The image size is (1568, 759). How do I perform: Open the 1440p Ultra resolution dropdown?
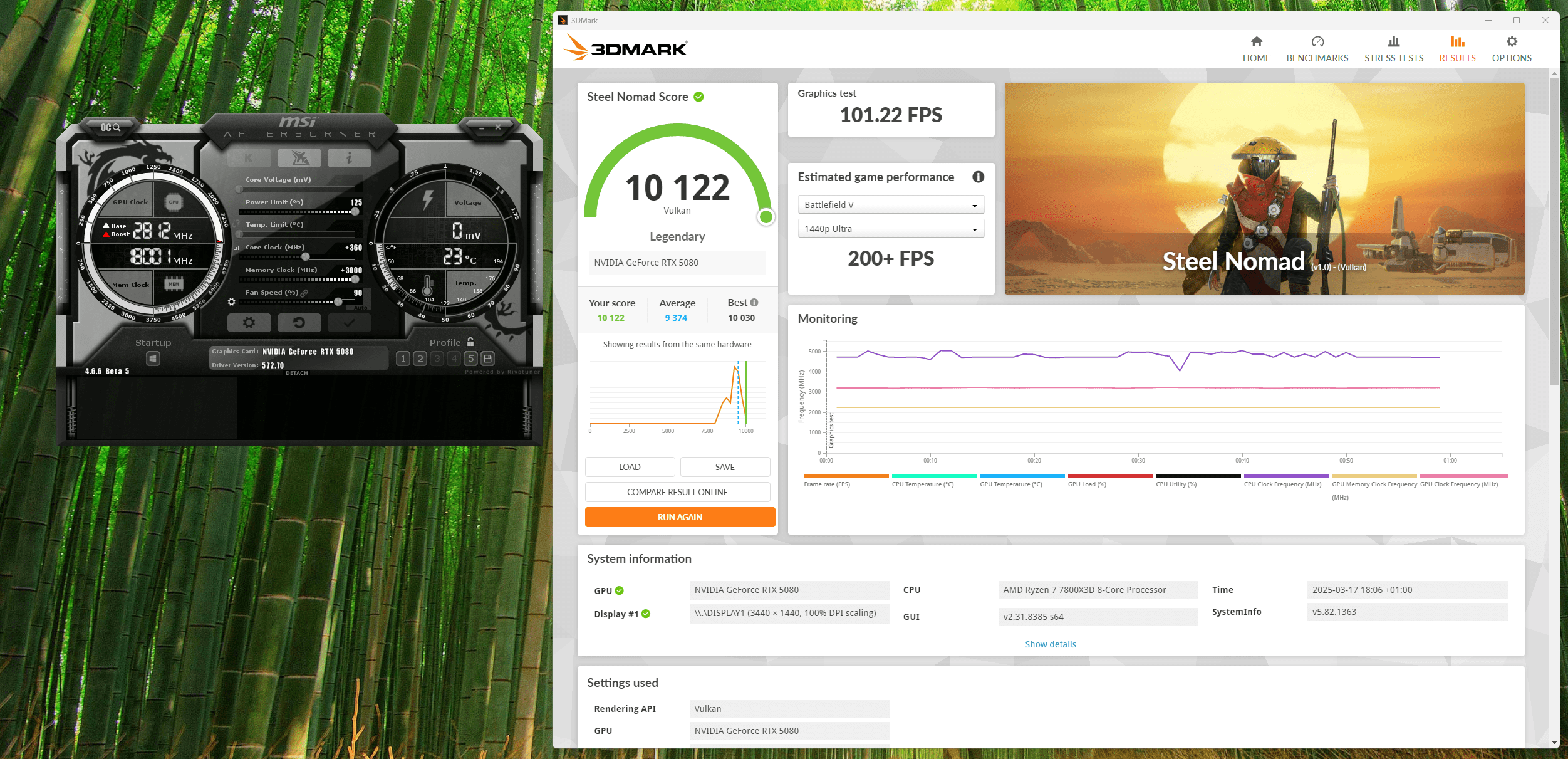pyautogui.click(x=890, y=229)
